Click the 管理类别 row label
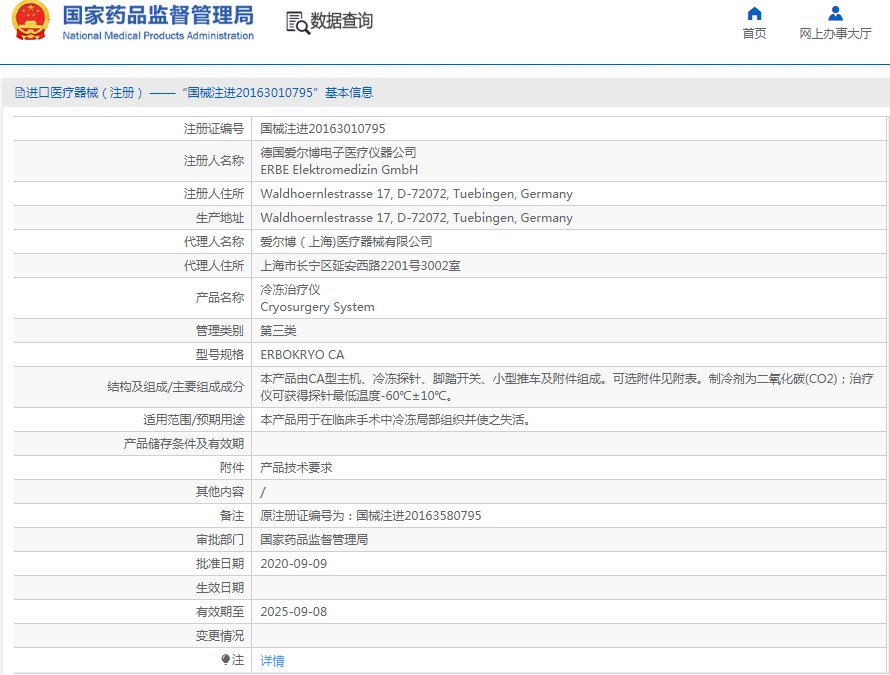The height and width of the screenshot is (675, 890). coord(220,331)
